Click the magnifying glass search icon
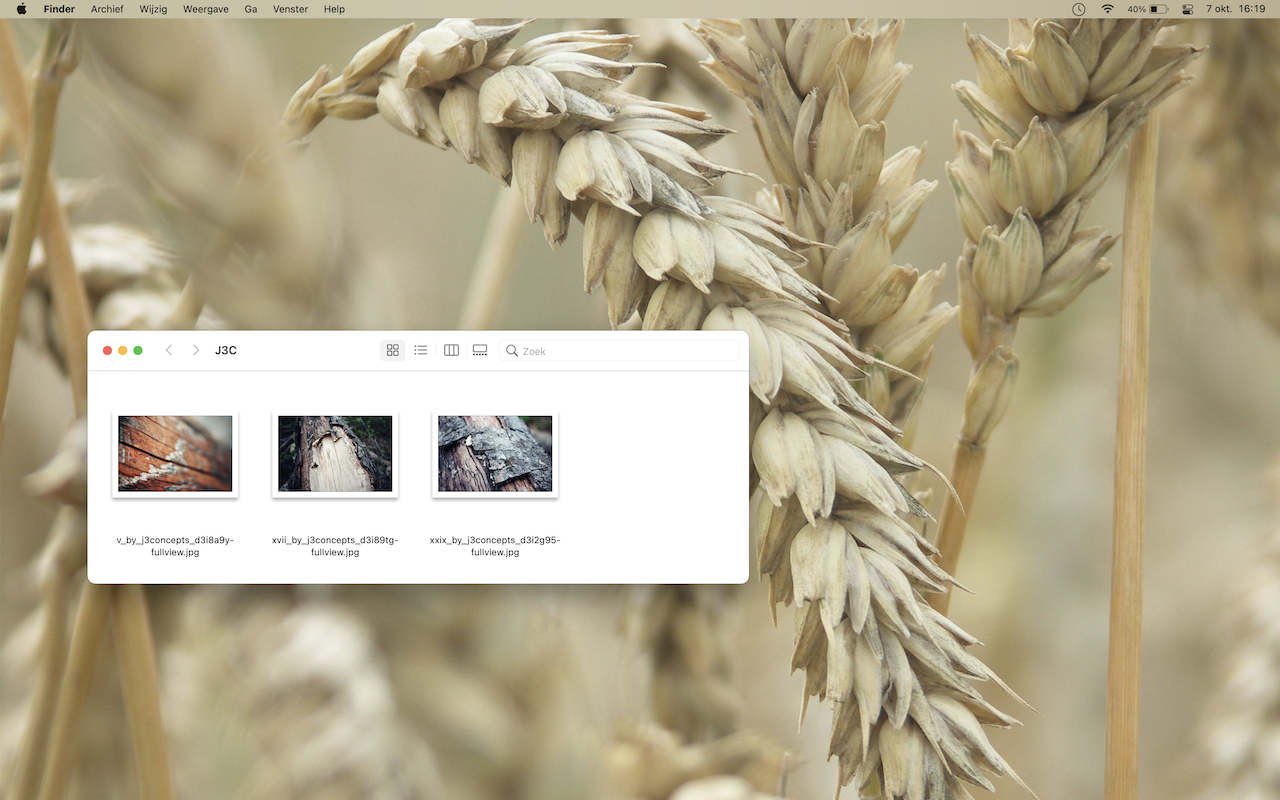 tap(512, 351)
